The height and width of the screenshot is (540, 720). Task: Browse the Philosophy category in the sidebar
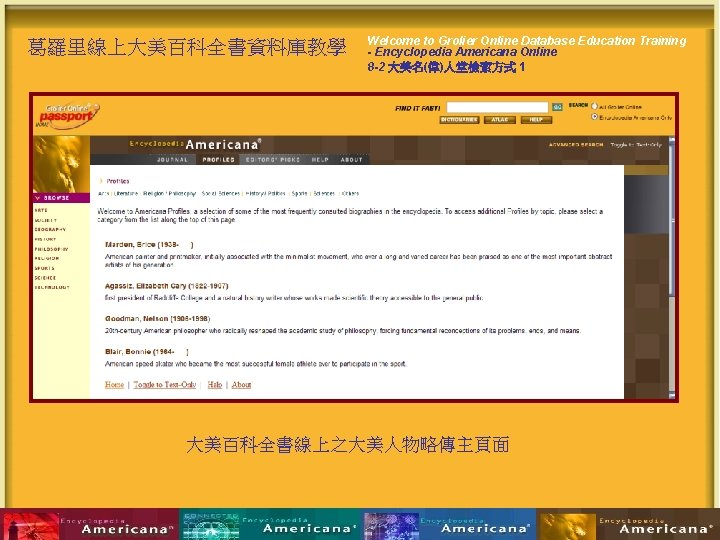point(51,249)
